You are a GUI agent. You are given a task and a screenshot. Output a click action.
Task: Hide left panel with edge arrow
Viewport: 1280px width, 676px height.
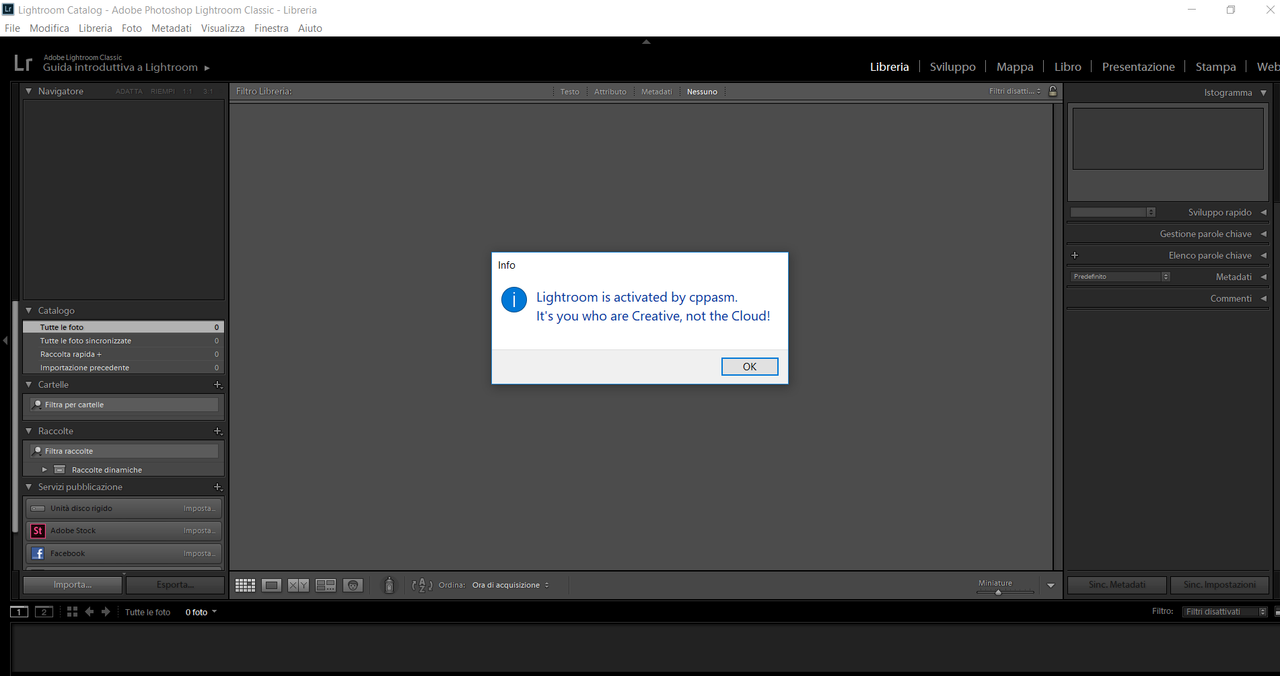[5, 341]
